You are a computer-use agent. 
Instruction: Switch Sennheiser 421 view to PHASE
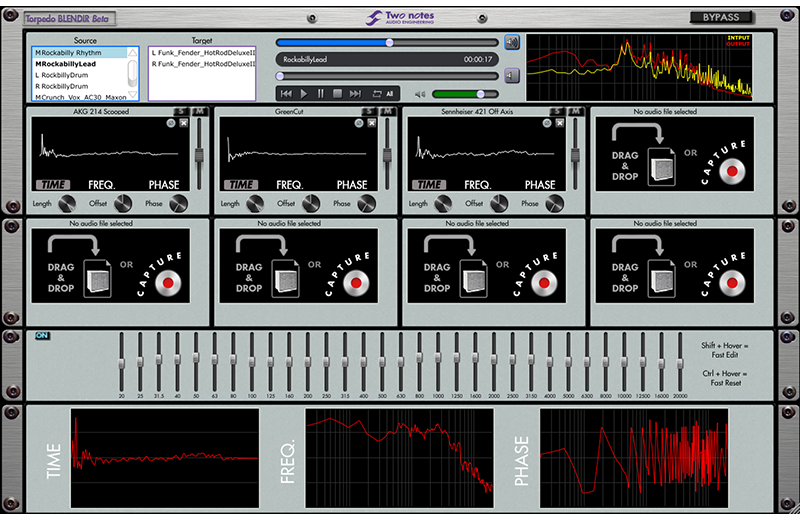click(540, 185)
